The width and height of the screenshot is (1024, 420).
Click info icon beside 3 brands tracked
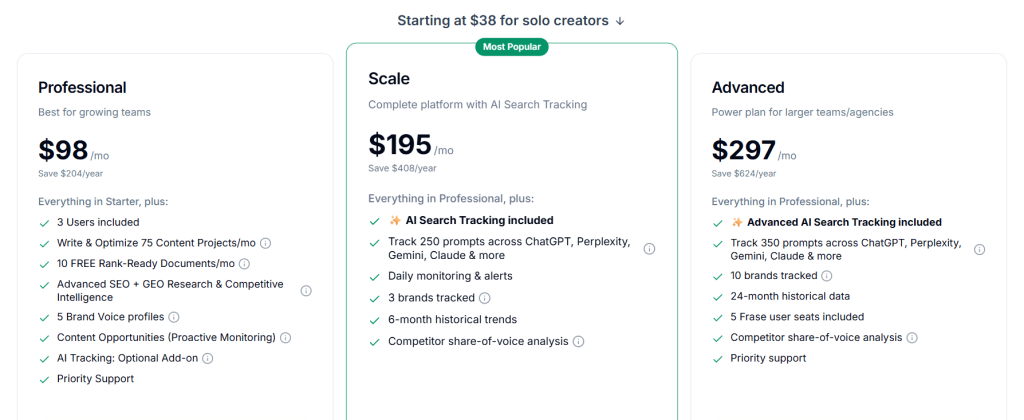pyautogui.click(x=485, y=298)
